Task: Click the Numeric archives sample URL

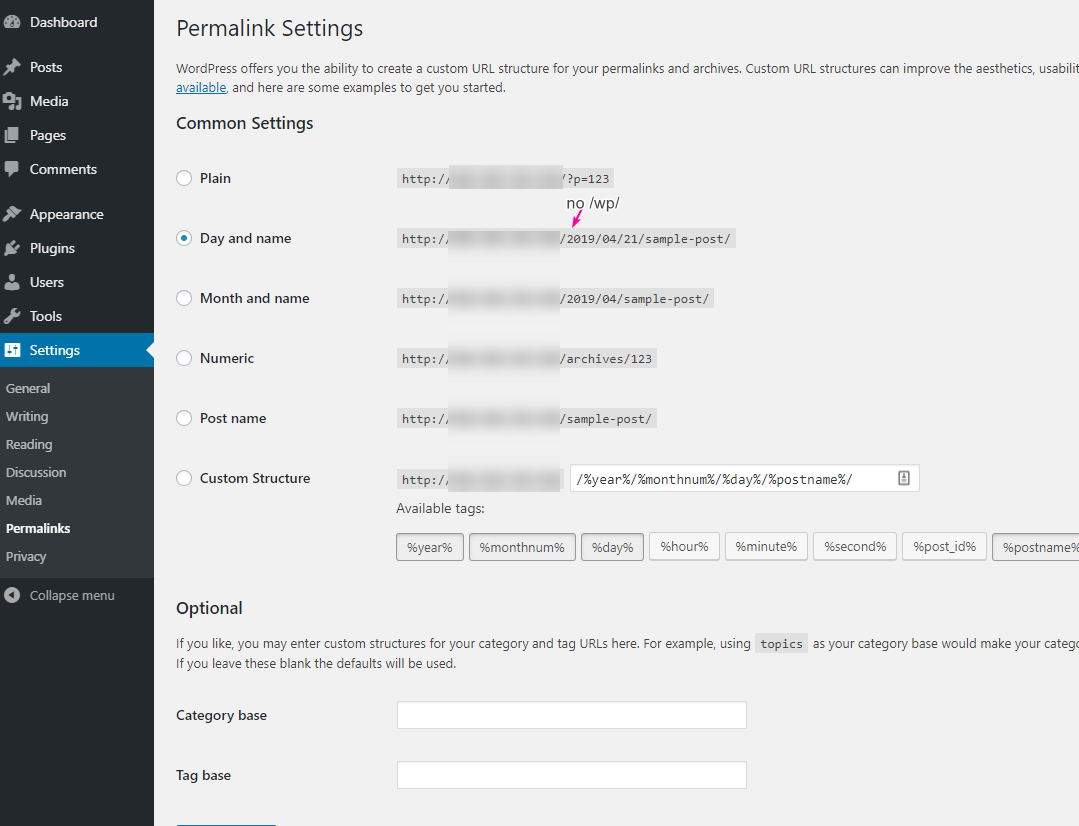Action: pos(527,359)
